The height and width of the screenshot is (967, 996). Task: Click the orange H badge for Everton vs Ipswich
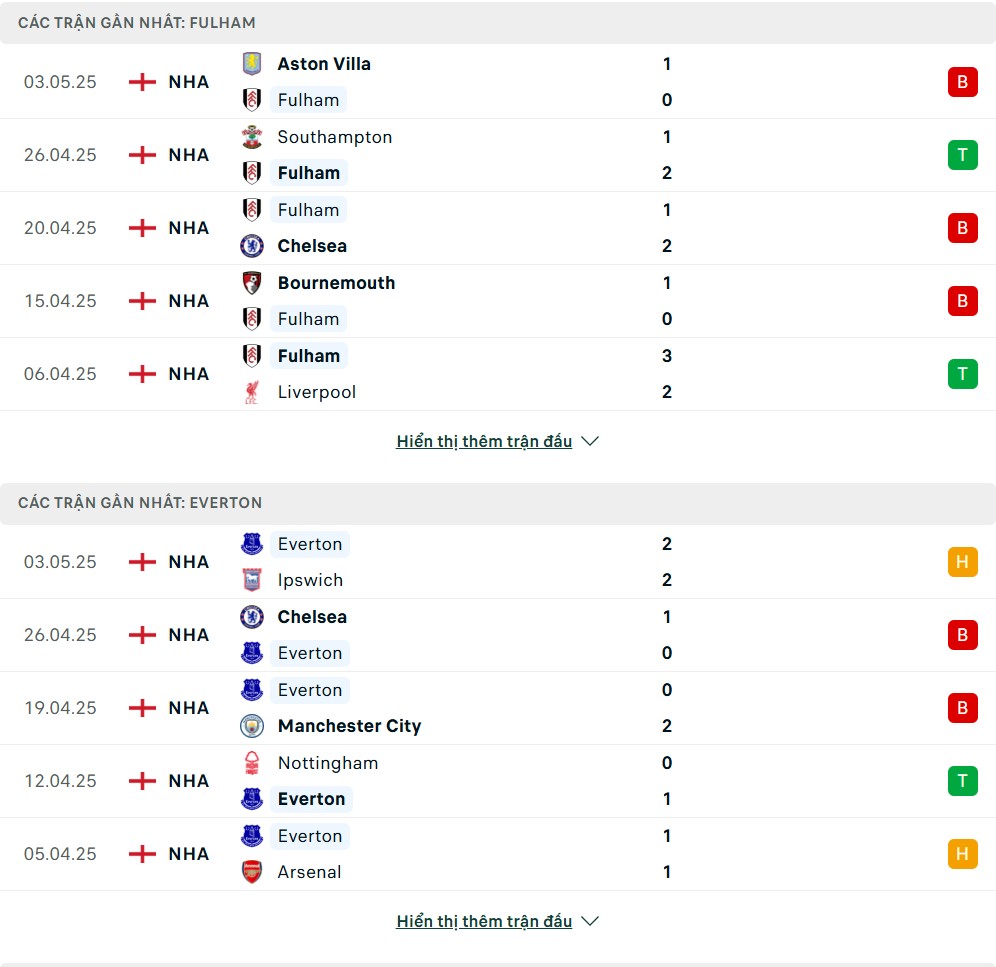coord(962,562)
